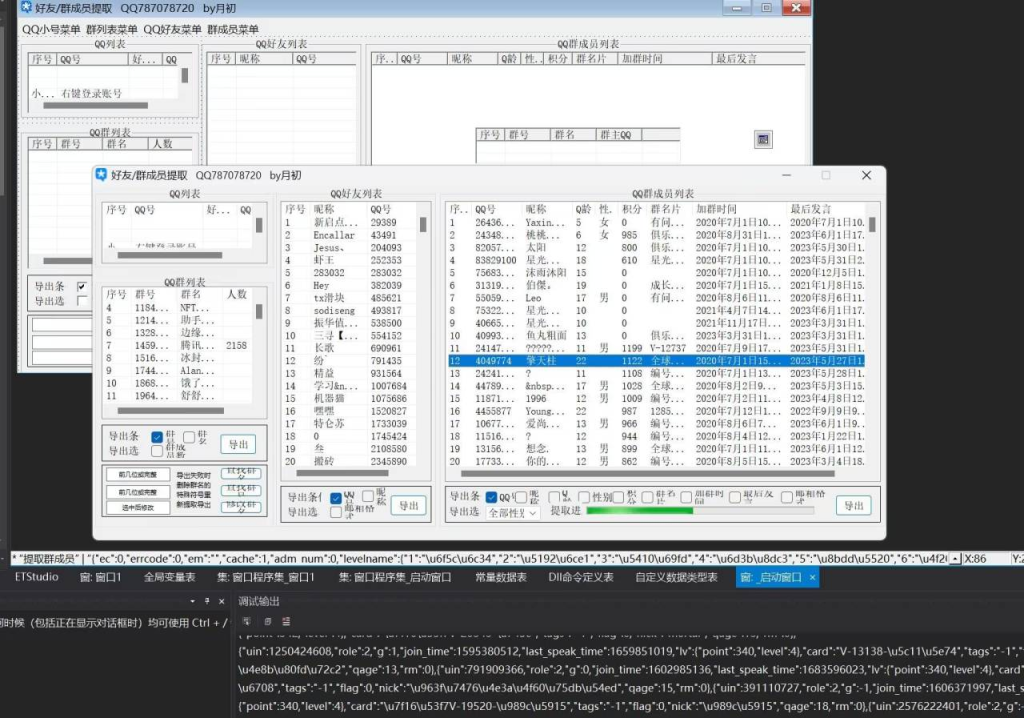Image resolution: width=1024 pixels, height=718 pixels.
Task: Uncheck the 导出条 checkbox in the back window
Action: (82, 286)
